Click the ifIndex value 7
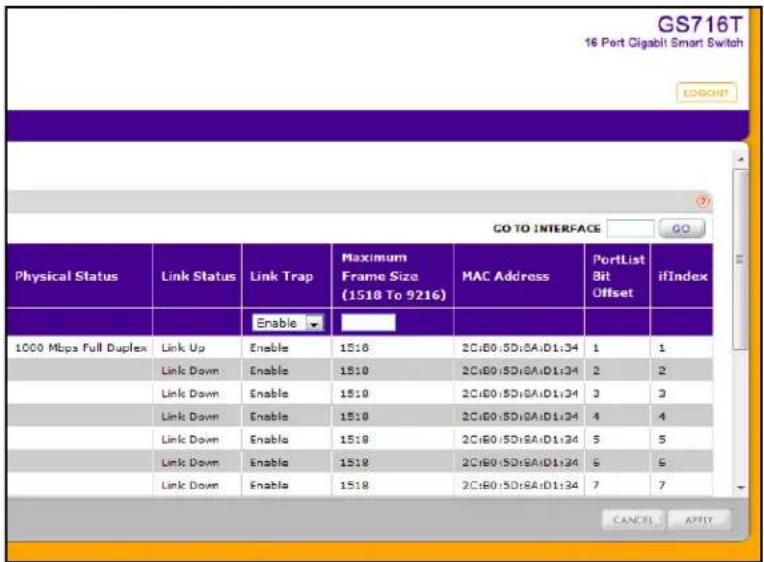The height and width of the screenshot is (562, 764). pyautogui.click(x=662, y=485)
